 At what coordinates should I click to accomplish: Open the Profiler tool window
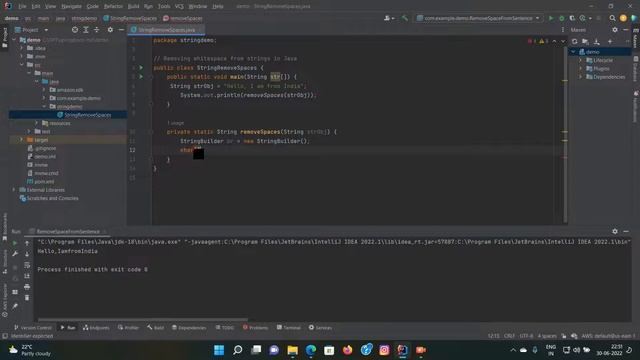(x=128, y=327)
